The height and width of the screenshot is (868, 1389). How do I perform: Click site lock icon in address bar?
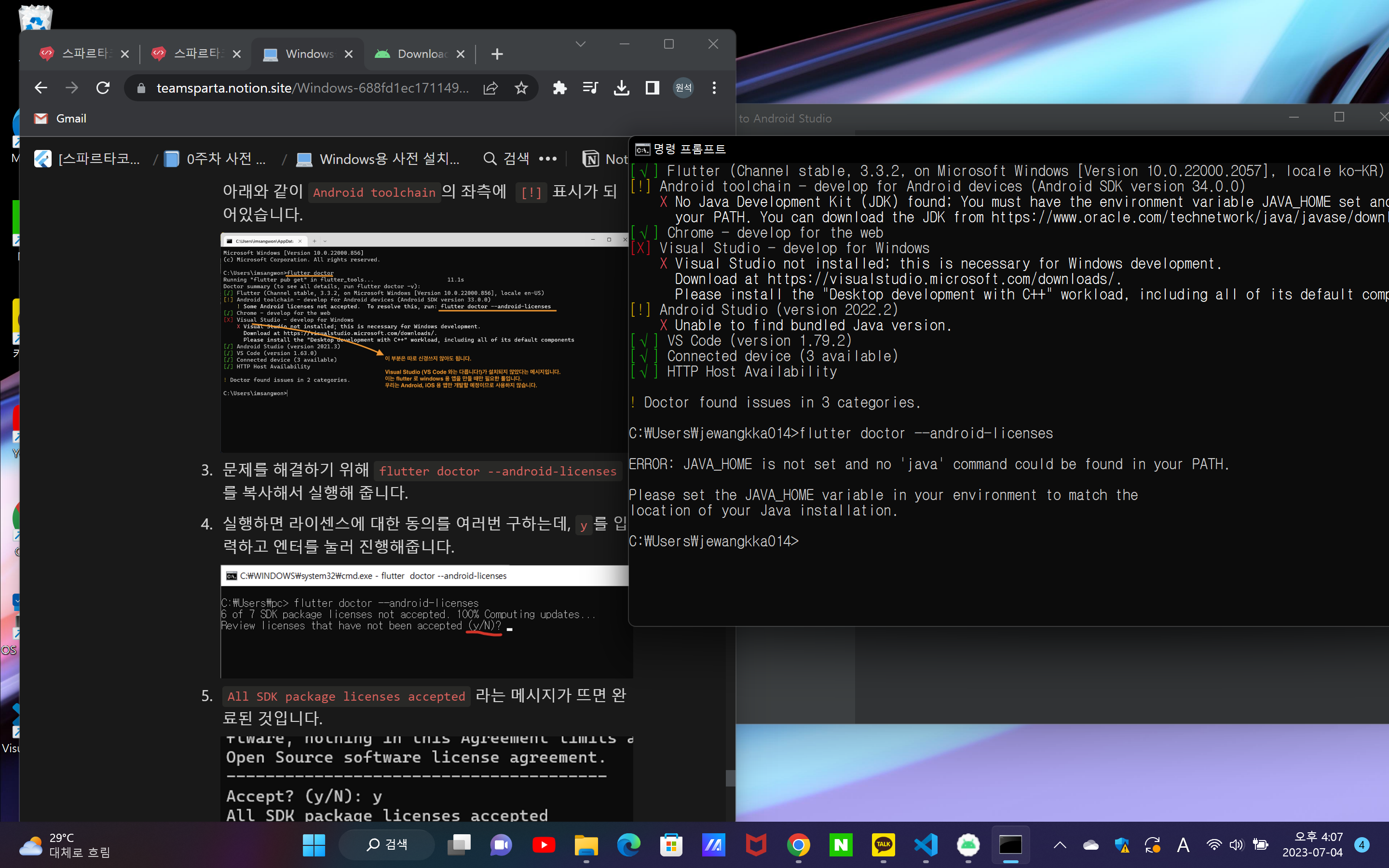[x=141, y=88]
